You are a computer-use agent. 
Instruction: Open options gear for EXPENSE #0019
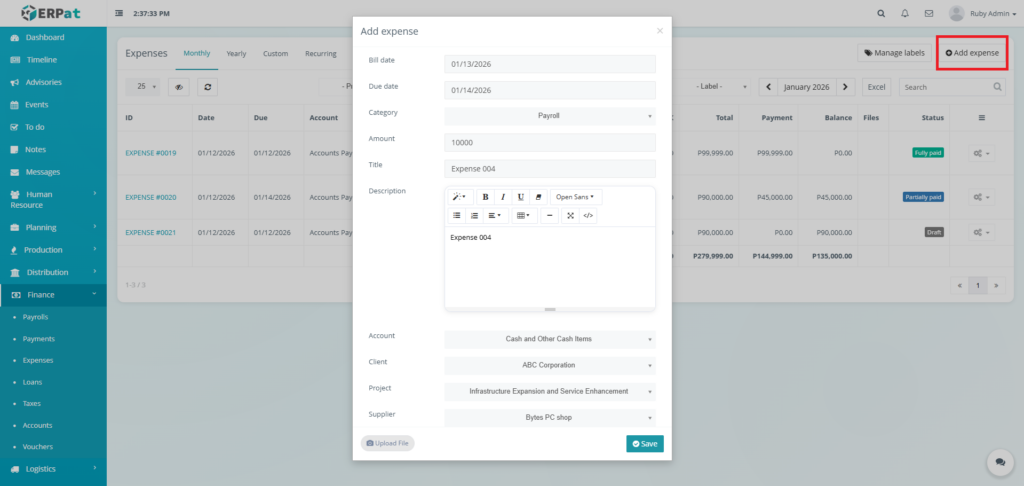pyautogui.click(x=981, y=153)
